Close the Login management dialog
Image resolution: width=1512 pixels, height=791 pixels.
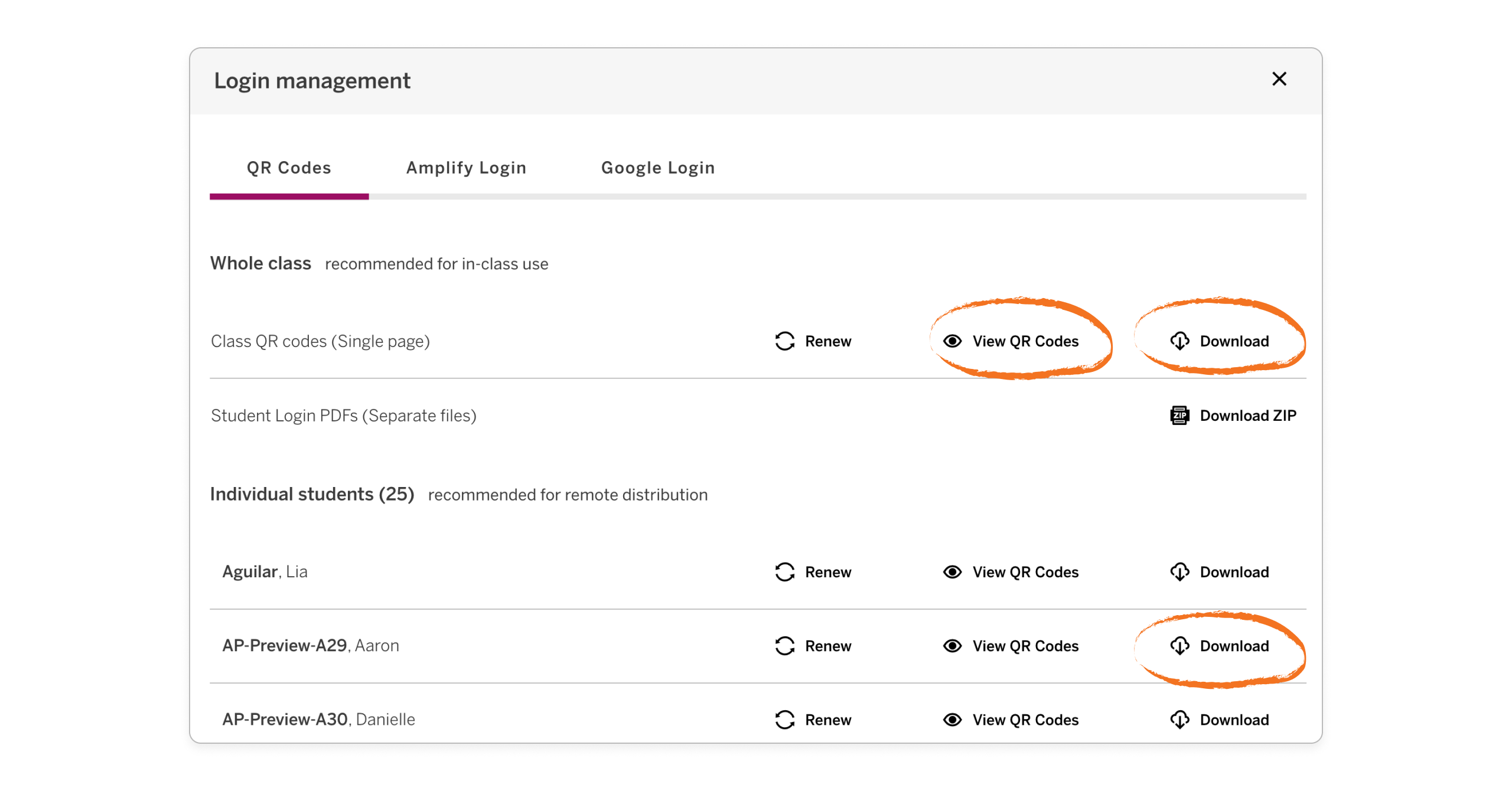(1279, 79)
